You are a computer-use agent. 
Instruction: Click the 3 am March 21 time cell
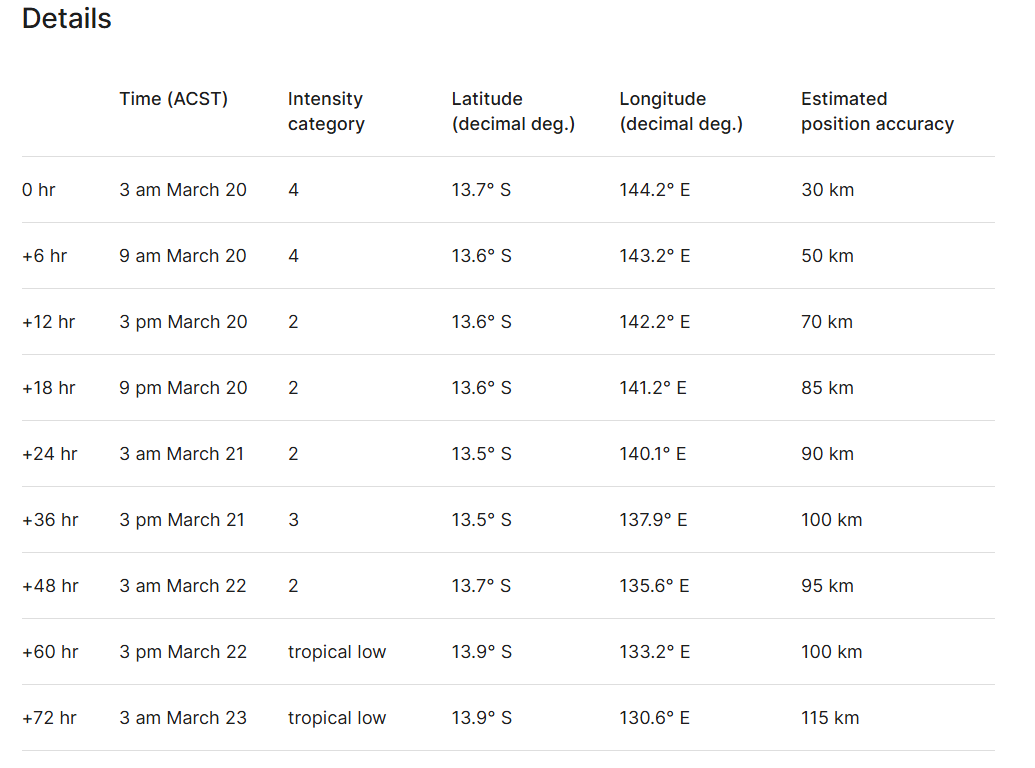point(182,454)
